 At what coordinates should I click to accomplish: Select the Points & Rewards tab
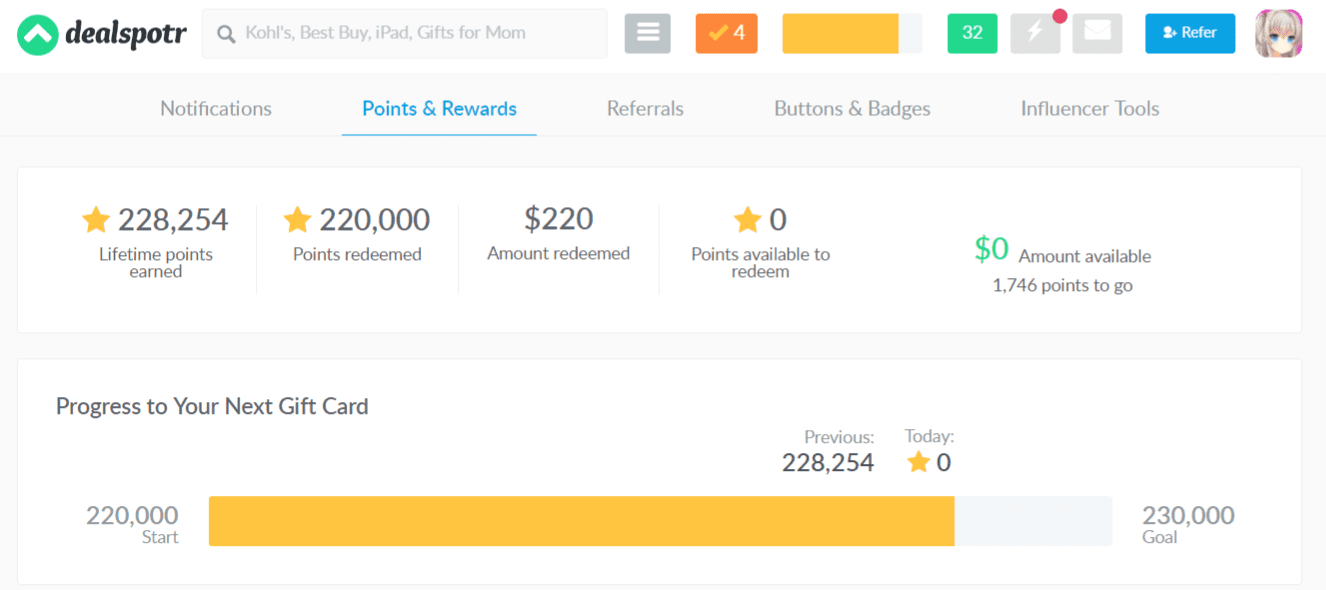(439, 109)
